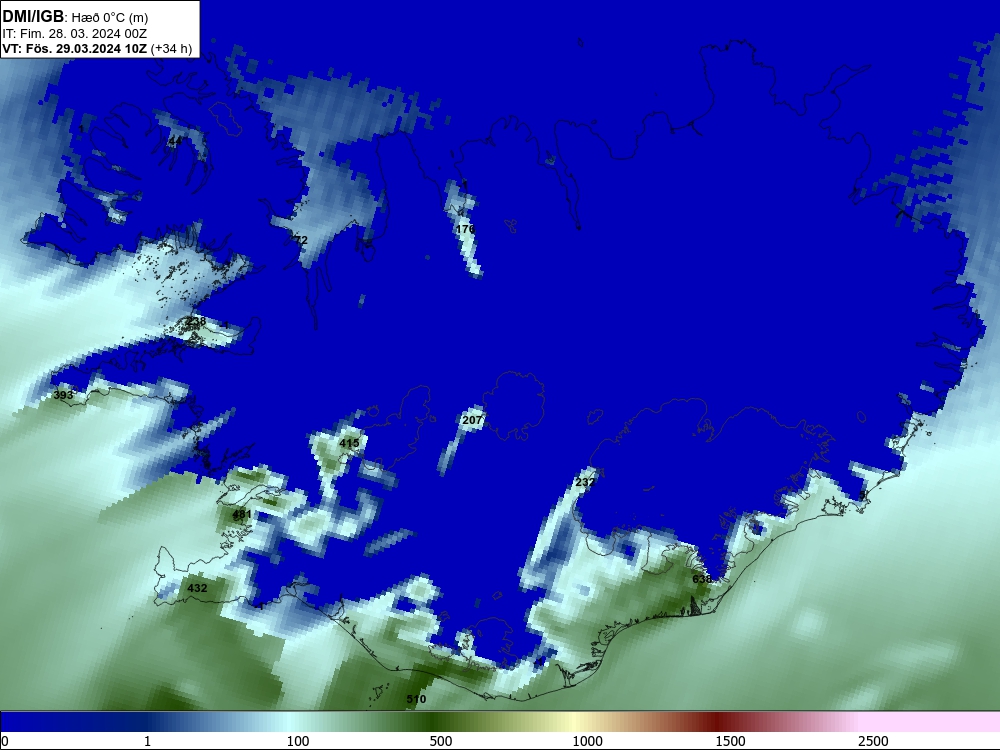This screenshot has height=750, width=1000.
Task: Click the color scale label 1
Action: tap(147, 741)
